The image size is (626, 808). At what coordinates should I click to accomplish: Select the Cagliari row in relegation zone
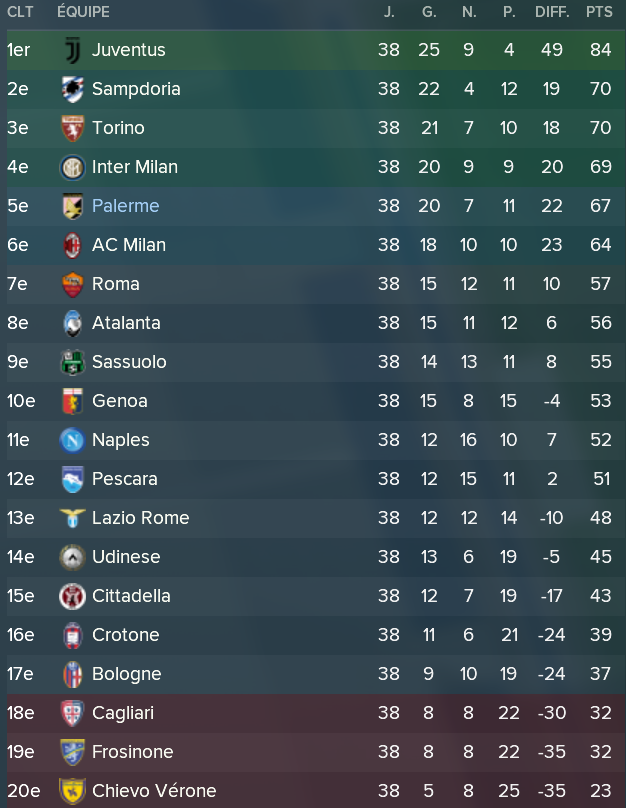coord(316,713)
